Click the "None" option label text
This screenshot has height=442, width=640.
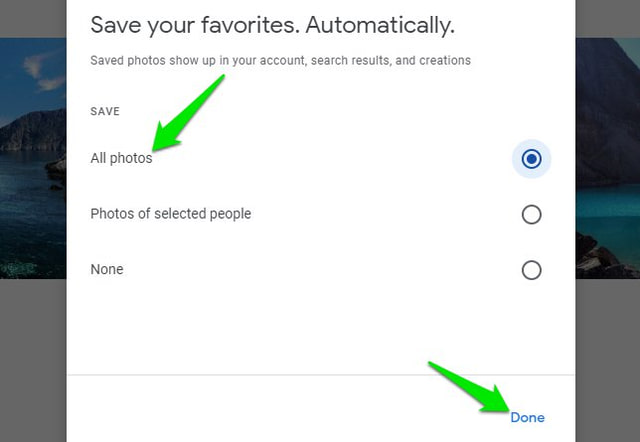point(107,270)
